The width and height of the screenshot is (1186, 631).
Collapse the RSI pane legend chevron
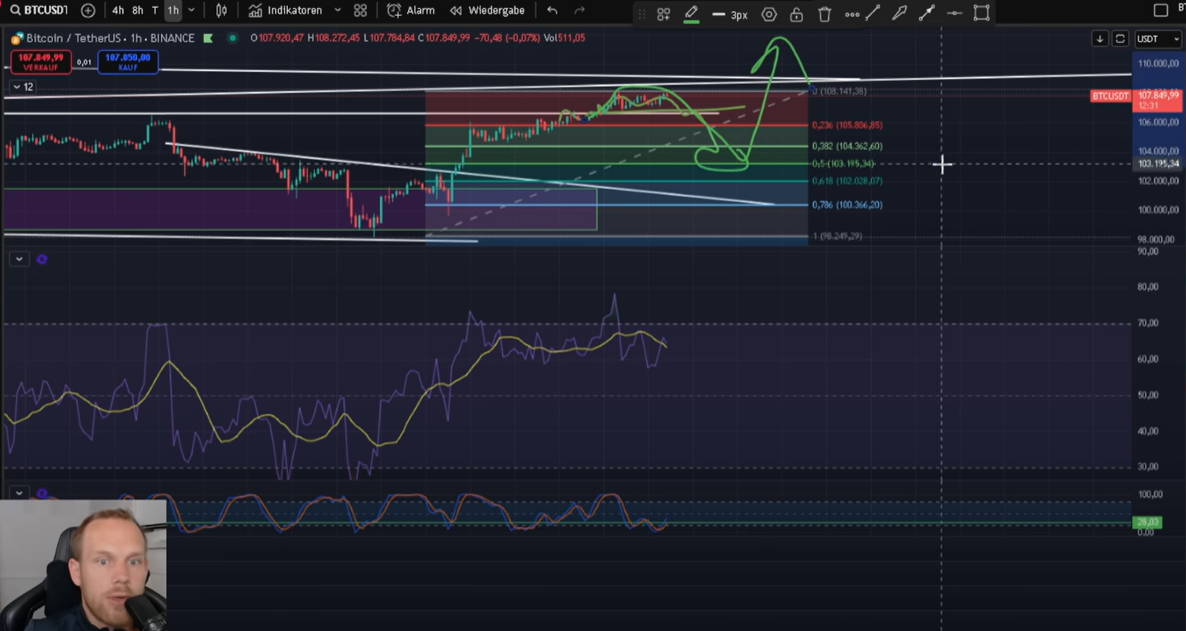click(19, 259)
